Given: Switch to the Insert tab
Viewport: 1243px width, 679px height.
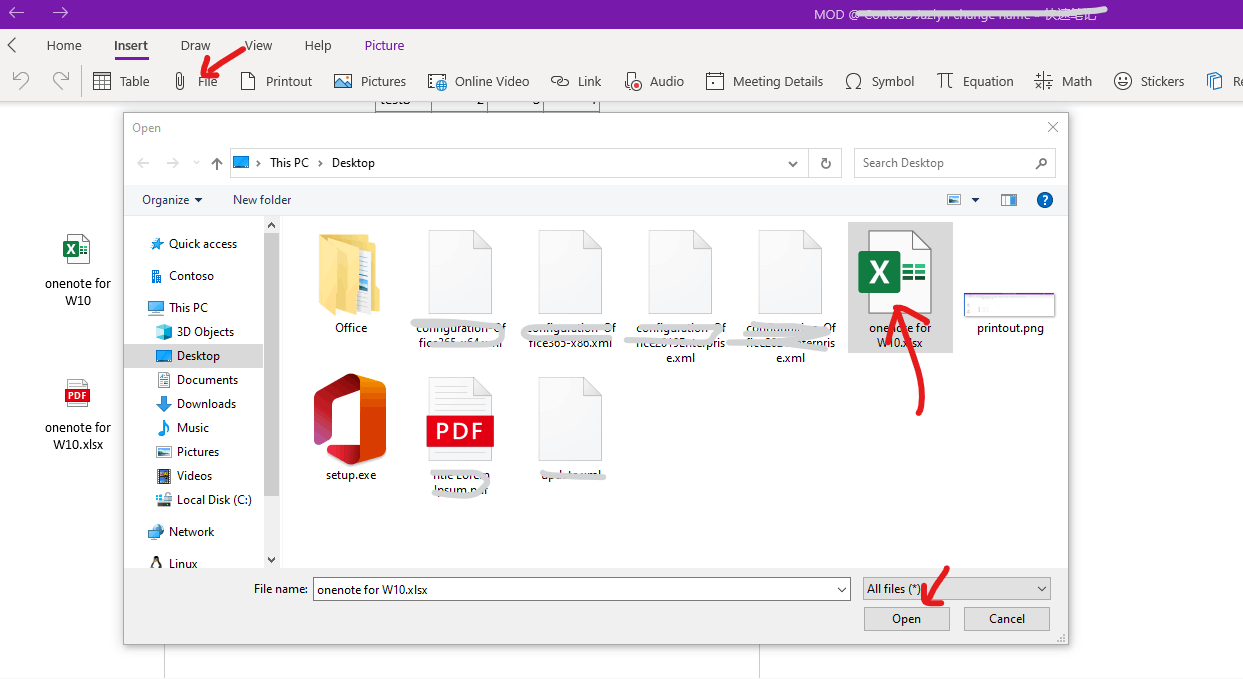Looking at the screenshot, I should click(x=131, y=45).
